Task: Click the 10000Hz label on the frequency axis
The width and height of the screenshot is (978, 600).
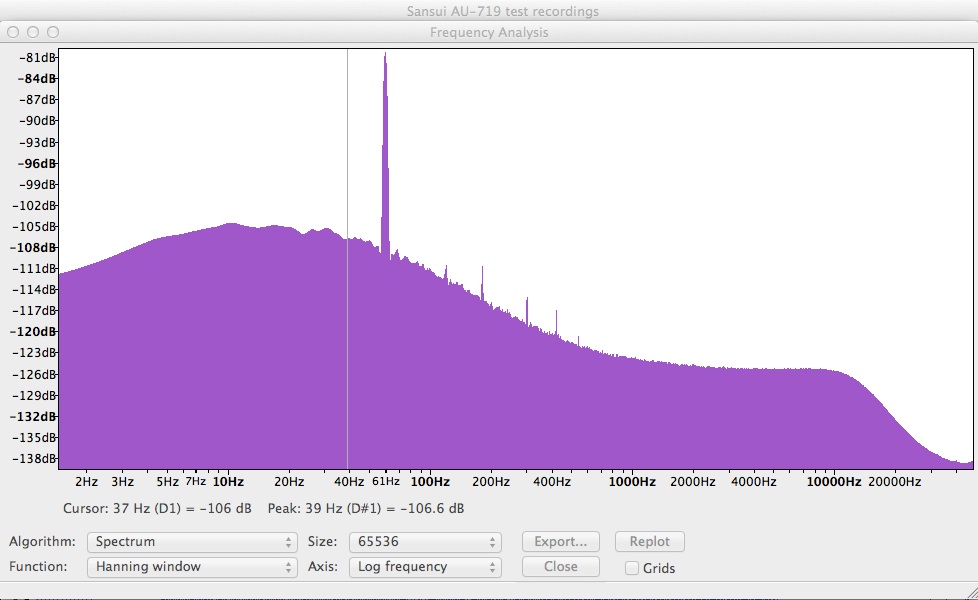Action: [834, 481]
